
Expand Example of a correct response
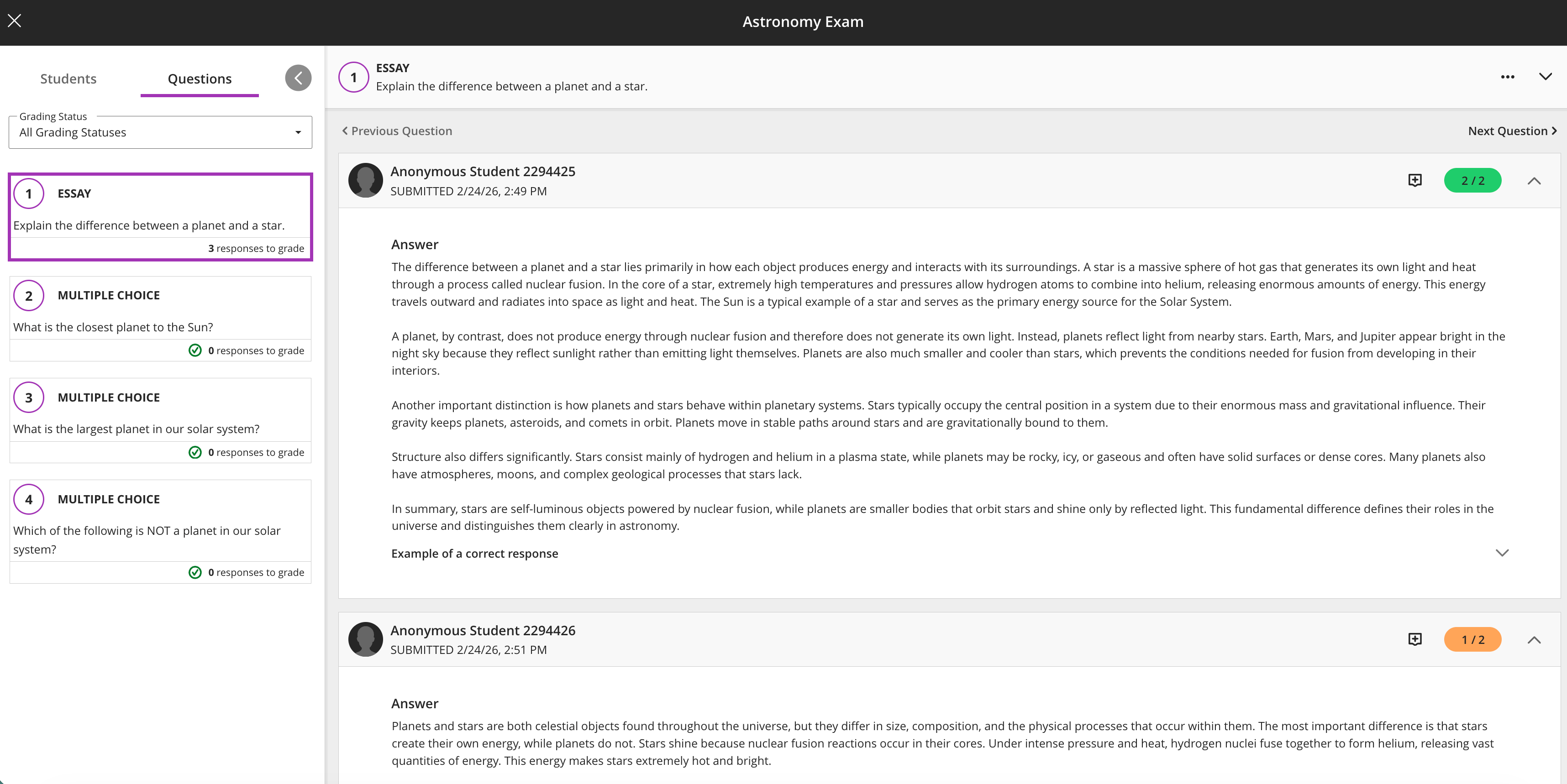pyautogui.click(x=1503, y=553)
